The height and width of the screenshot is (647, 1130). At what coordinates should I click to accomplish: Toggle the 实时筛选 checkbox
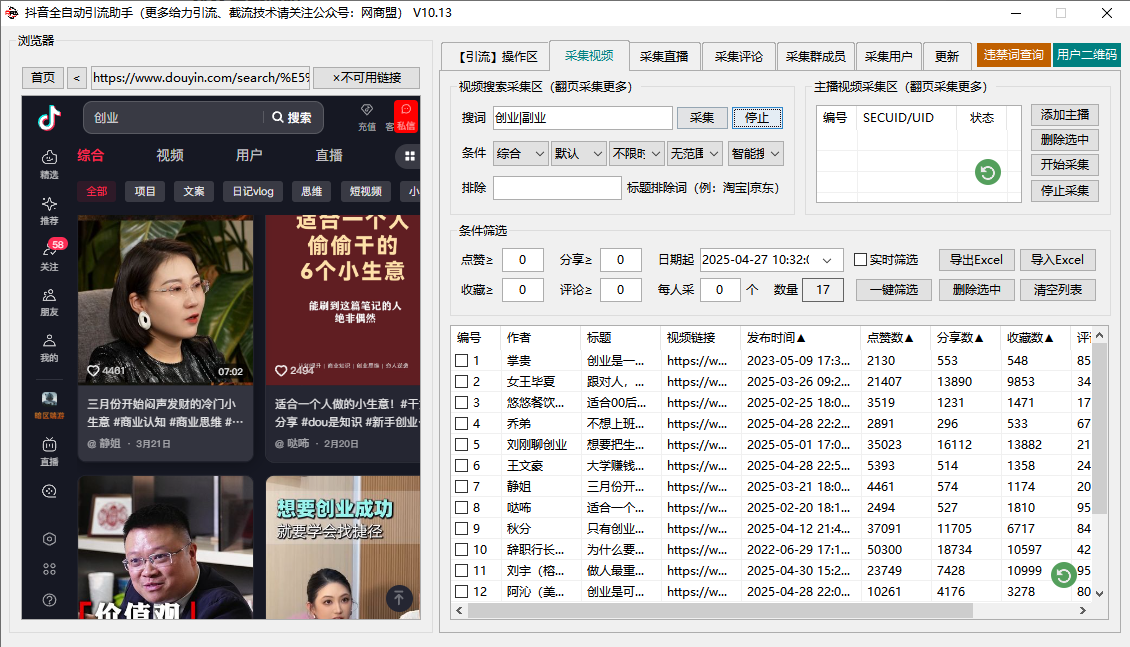(860, 259)
